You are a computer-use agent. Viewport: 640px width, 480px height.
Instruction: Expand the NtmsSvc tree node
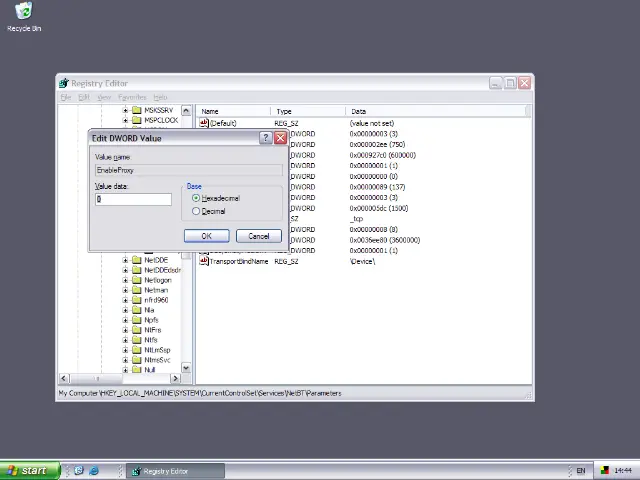coord(125,360)
